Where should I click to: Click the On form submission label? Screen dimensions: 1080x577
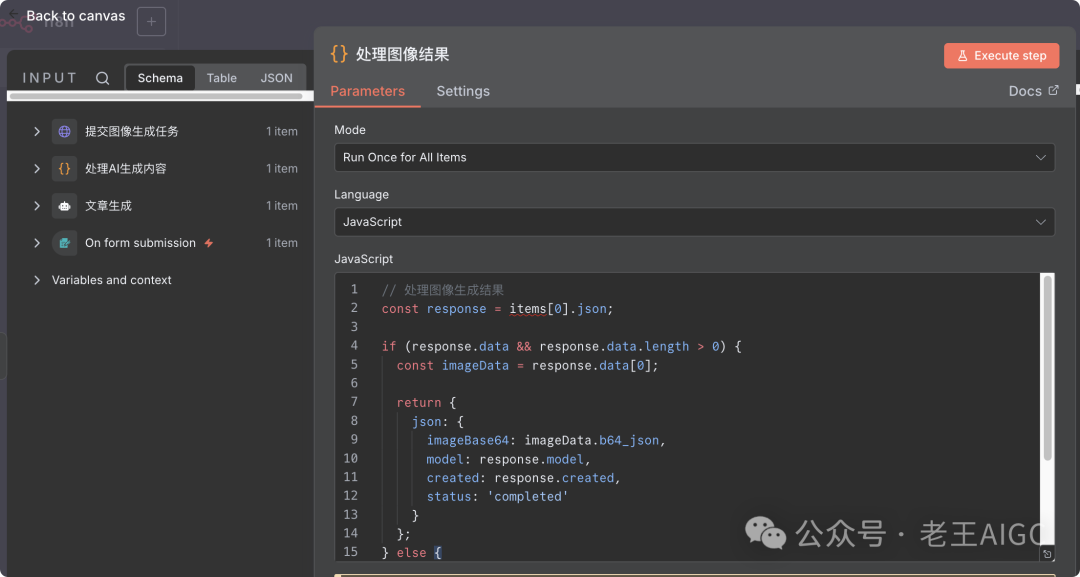pos(140,242)
